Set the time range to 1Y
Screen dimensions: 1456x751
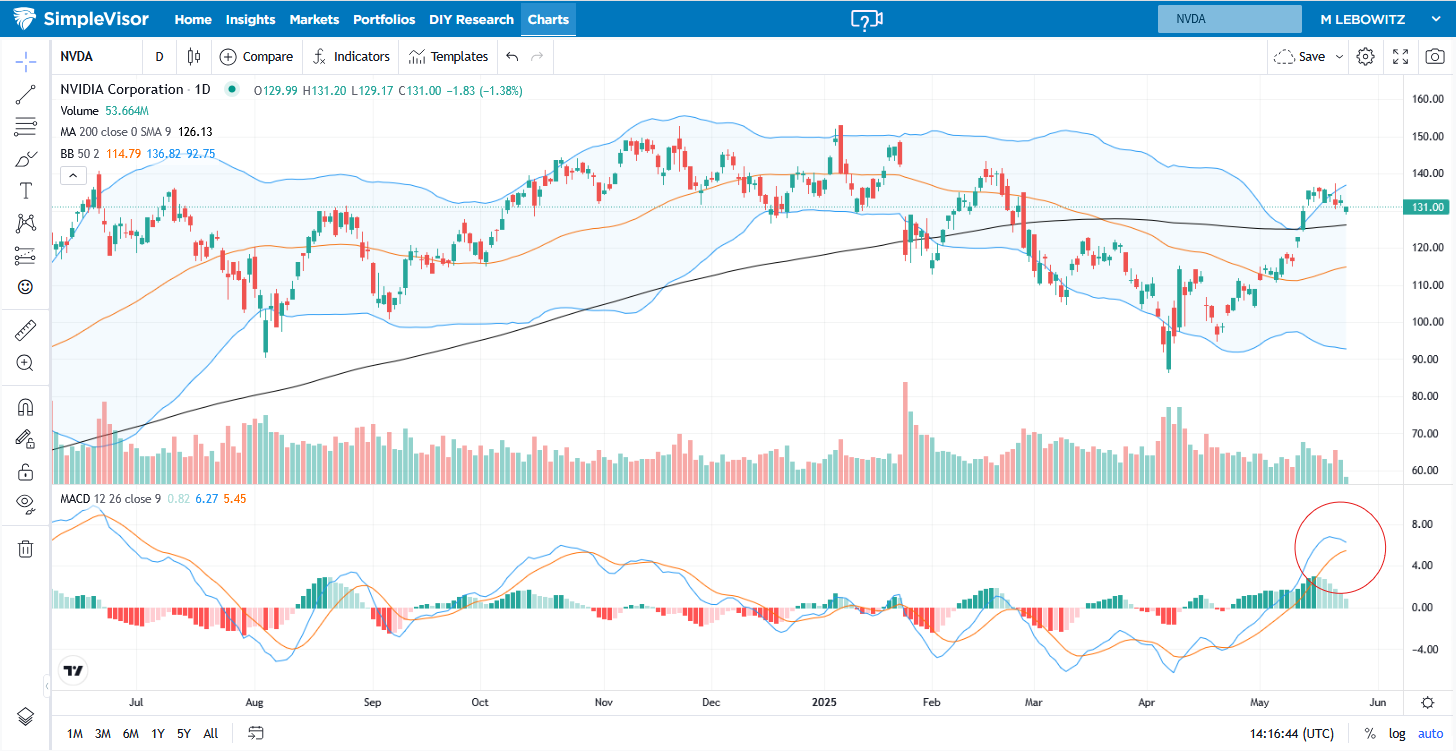click(x=158, y=733)
